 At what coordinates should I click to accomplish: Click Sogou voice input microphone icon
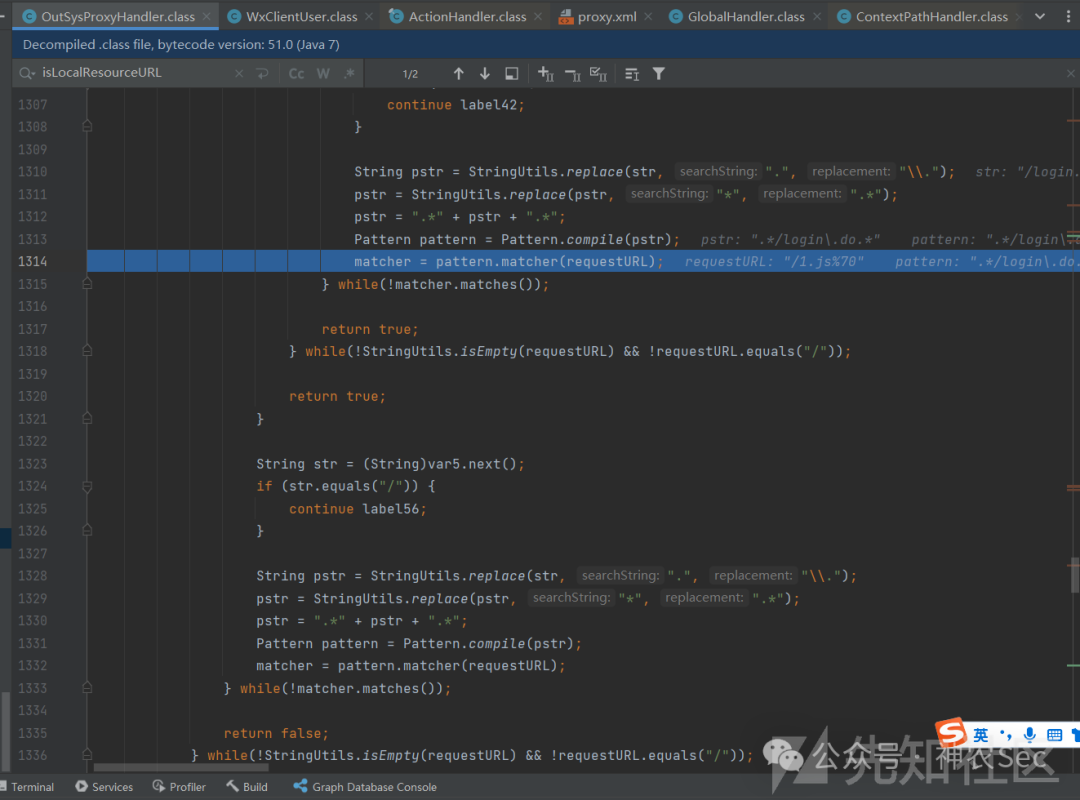pos(1030,735)
